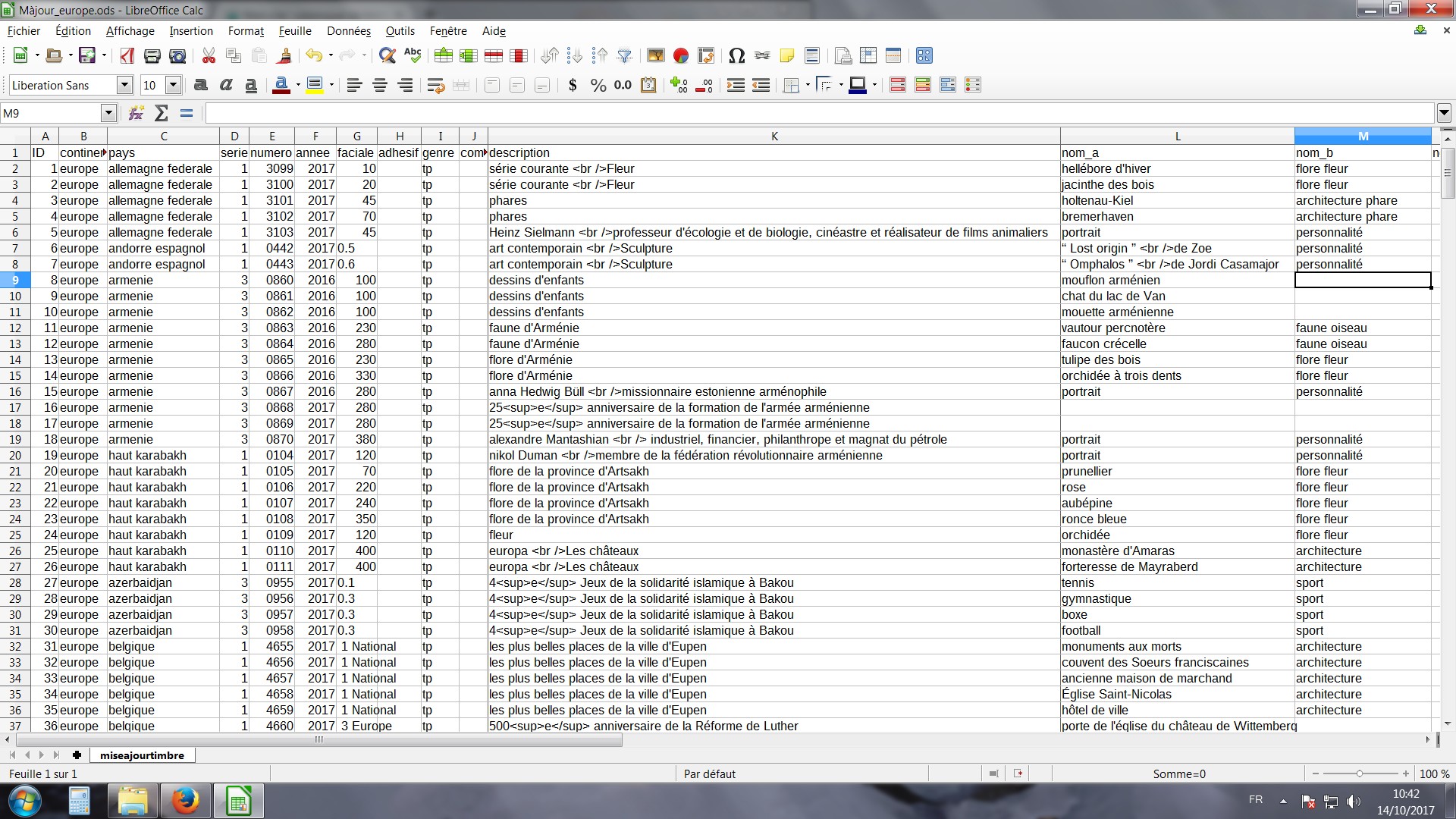Click Increase Indent icon
The width and height of the screenshot is (1456, 819).
tap(736, 85)
